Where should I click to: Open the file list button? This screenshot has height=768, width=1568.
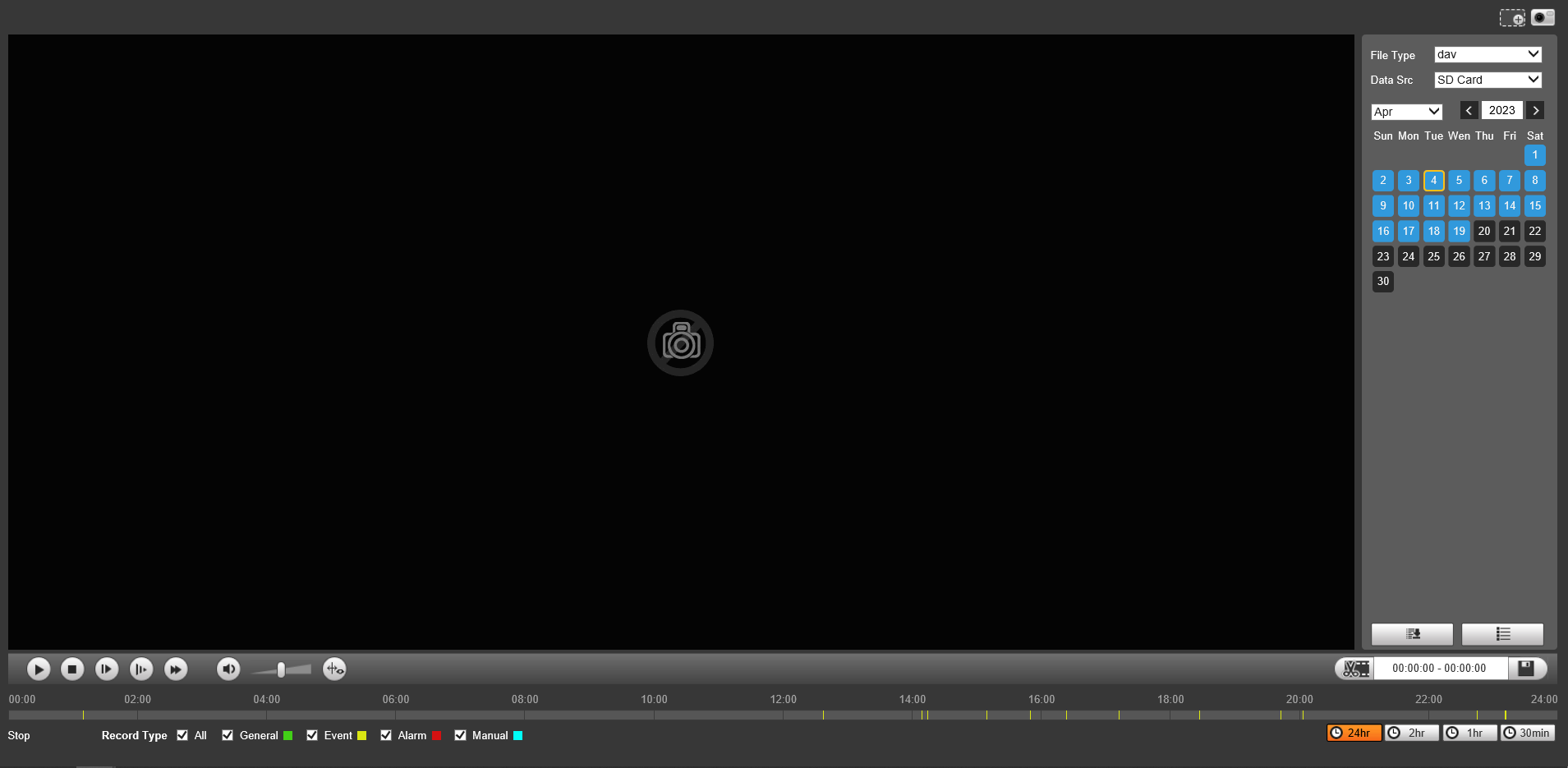click(x=1502, y=634)
